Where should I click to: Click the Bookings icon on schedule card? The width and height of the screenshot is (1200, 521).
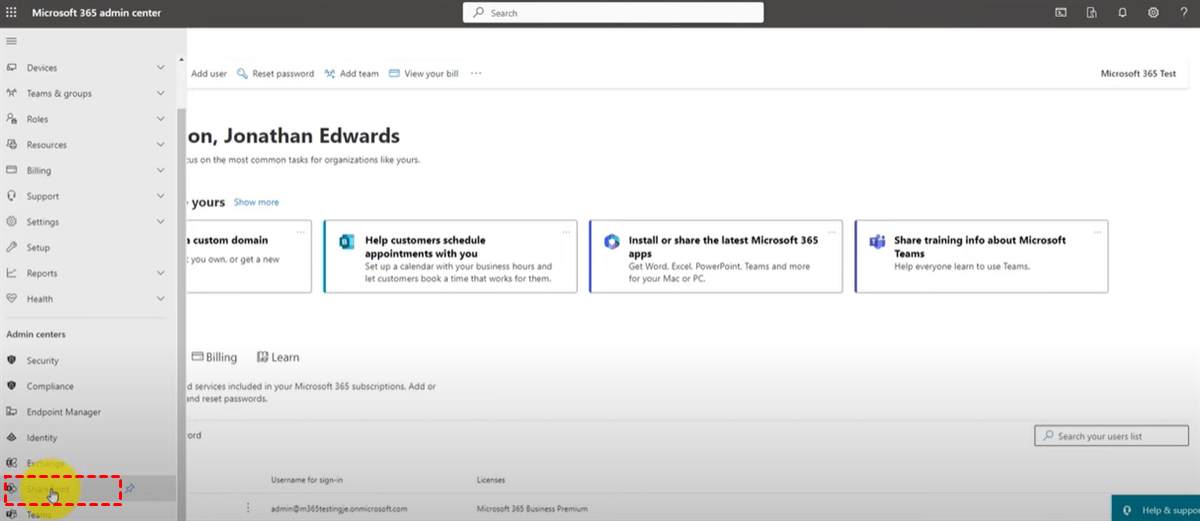tap(347, 241)
